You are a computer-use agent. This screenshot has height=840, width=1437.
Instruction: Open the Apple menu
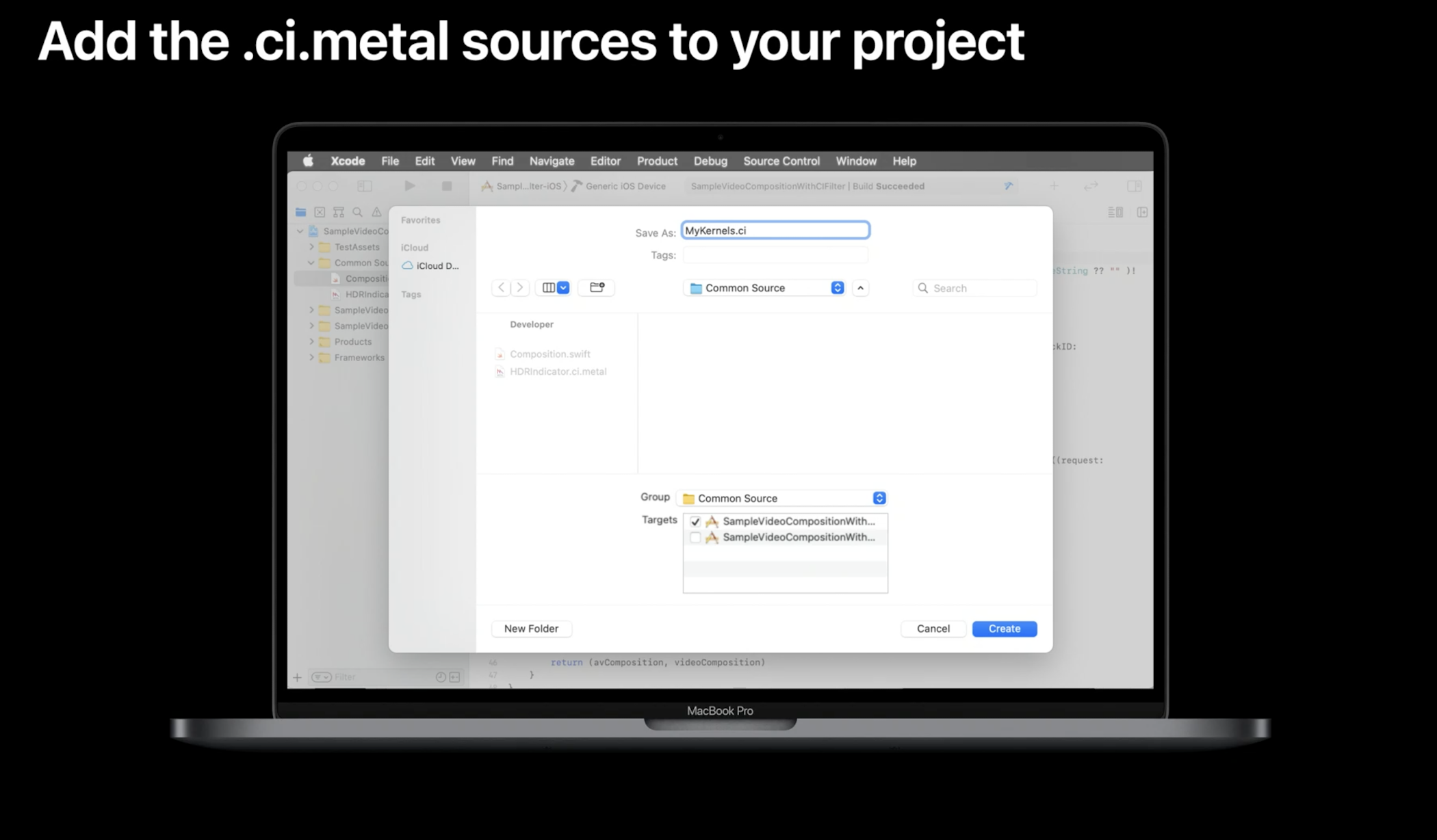click(308, 161)
